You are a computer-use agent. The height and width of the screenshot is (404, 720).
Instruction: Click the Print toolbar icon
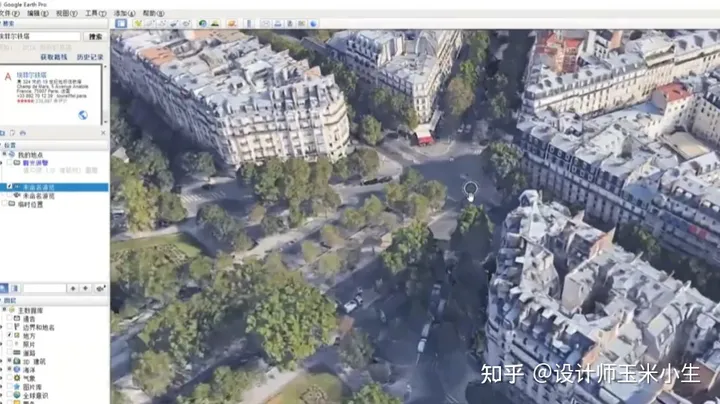(278, 23)
